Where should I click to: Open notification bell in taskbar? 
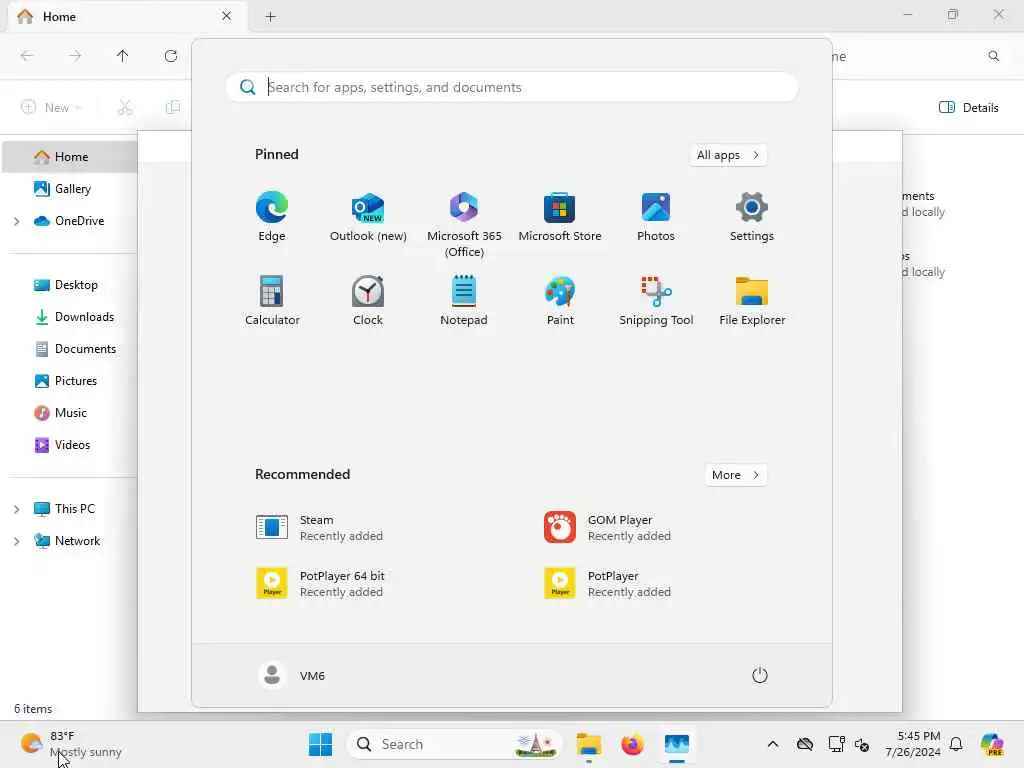click(x=956, y=744)
